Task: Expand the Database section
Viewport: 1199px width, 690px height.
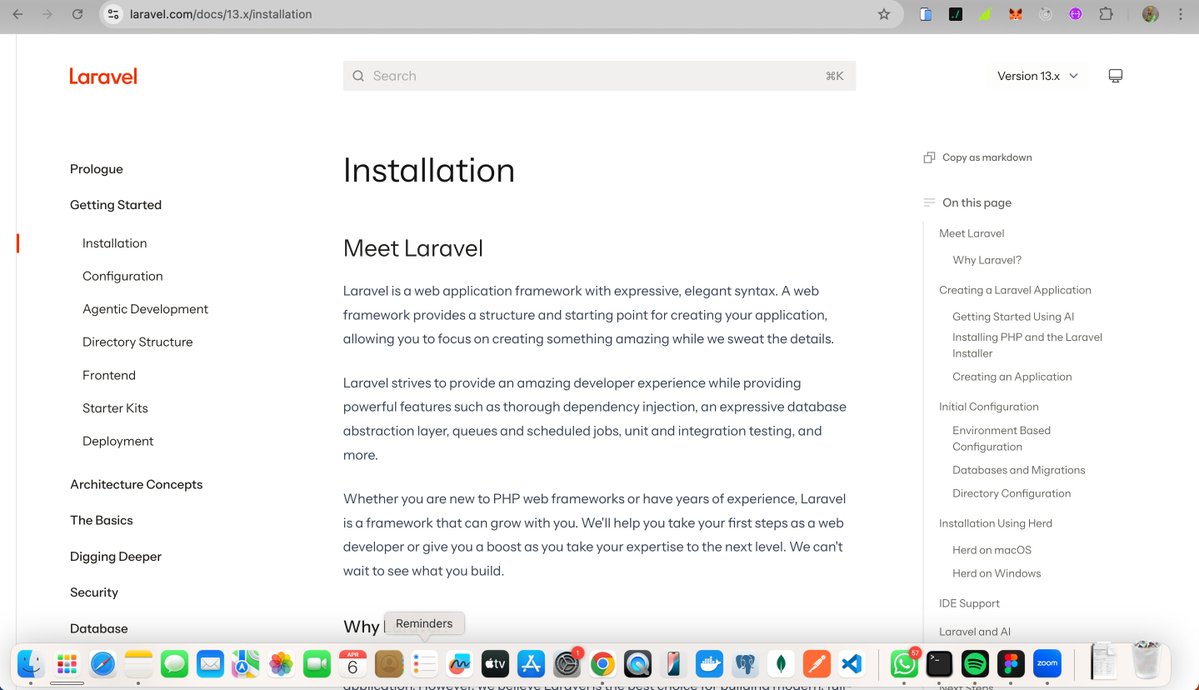Action: pos(99,628)
